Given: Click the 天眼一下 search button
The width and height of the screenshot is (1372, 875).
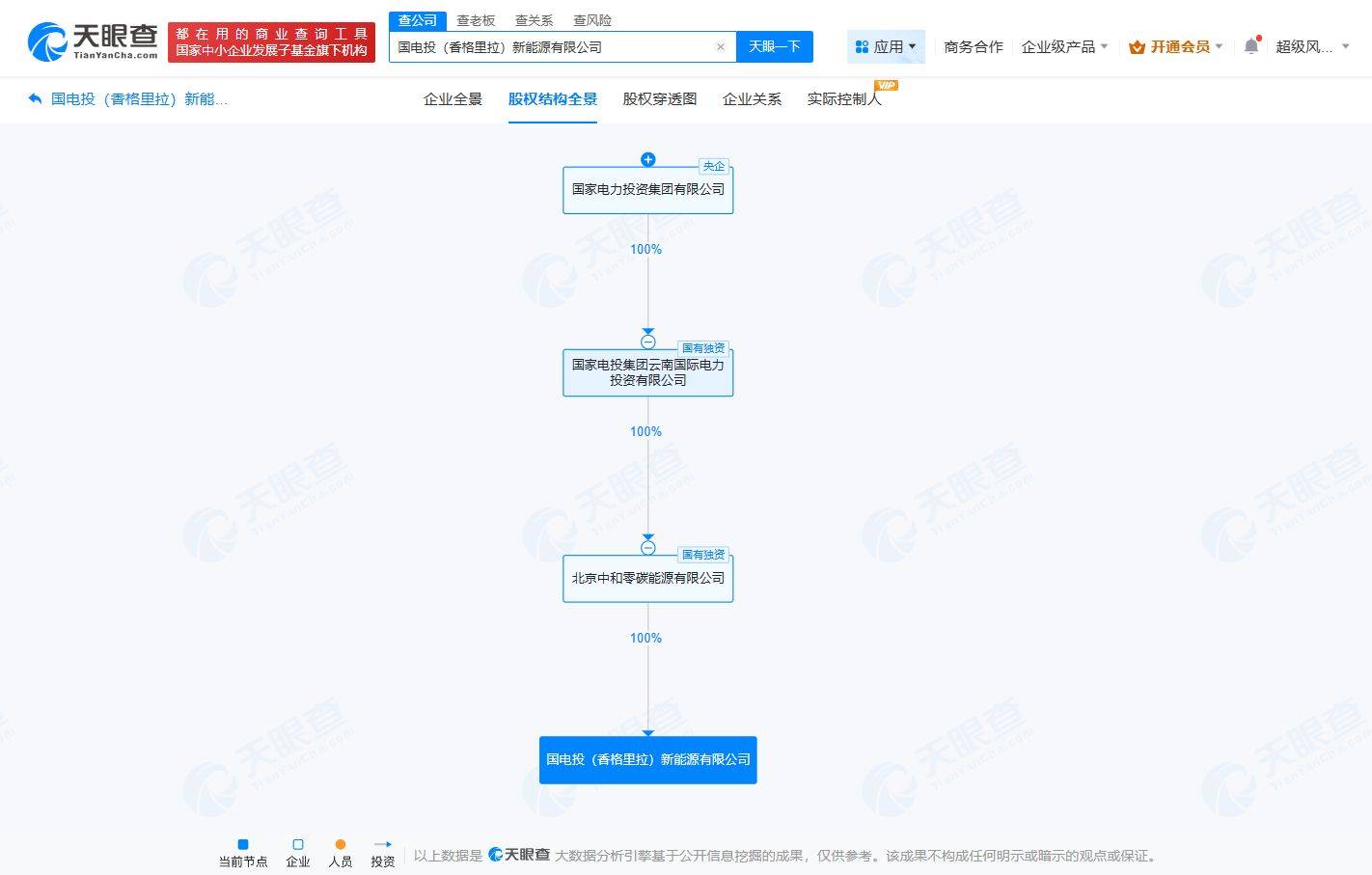Looking at the screenshot, I should click(775, 46).
